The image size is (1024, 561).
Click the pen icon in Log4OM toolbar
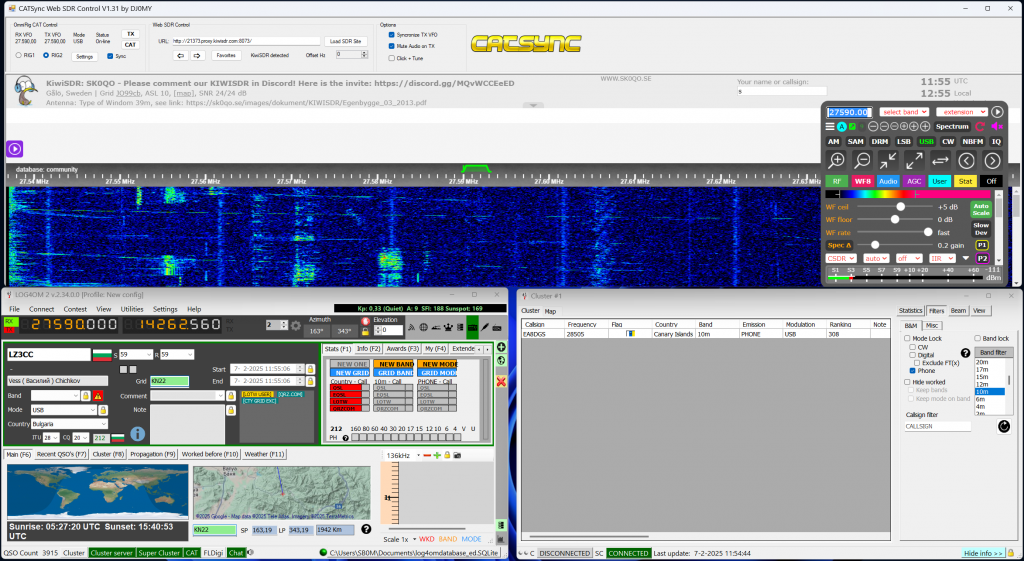485,327
